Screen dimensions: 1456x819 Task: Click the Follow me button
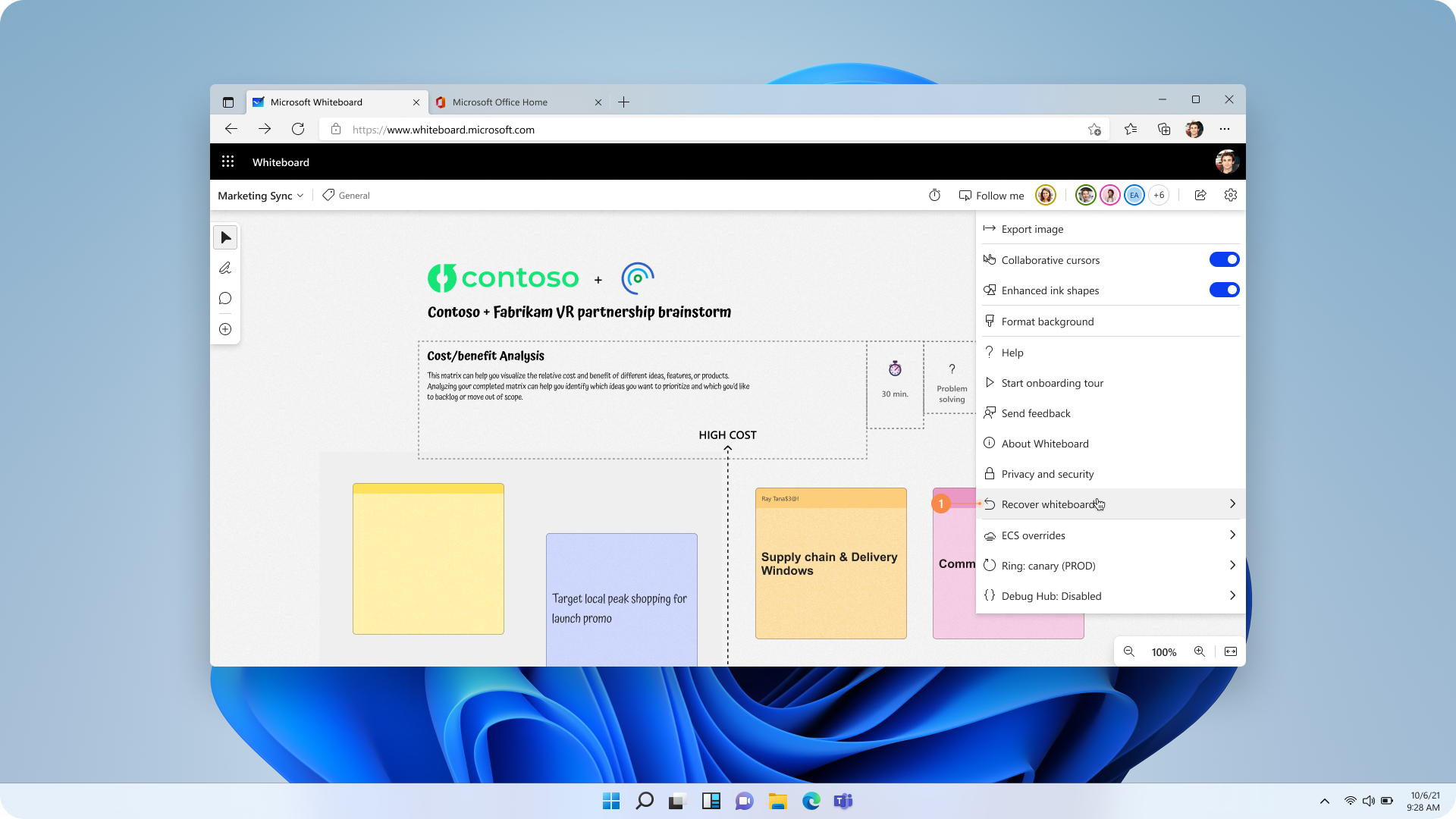[991, 196]
